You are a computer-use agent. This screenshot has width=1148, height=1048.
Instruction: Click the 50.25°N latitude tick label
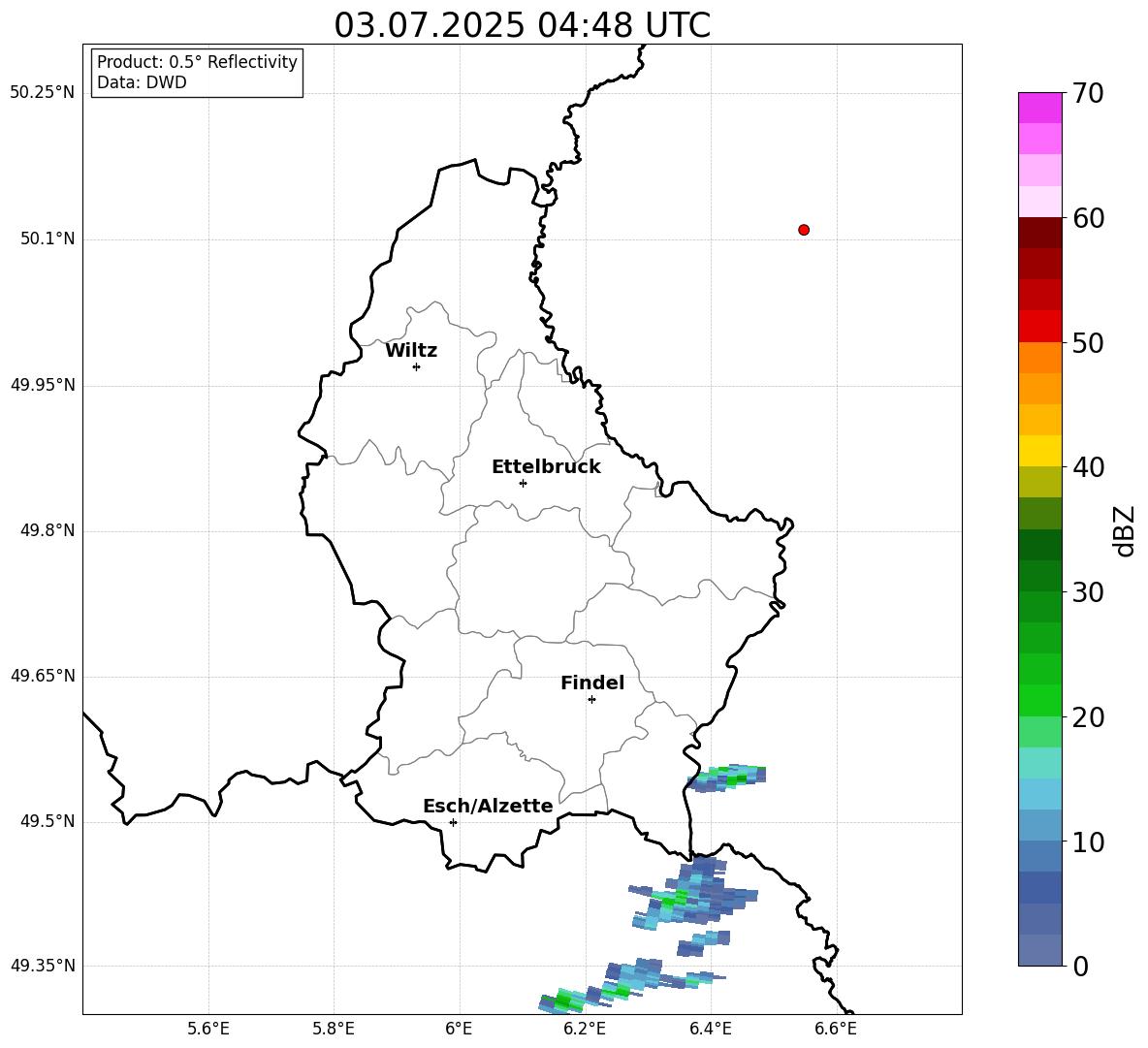point(43,93)
